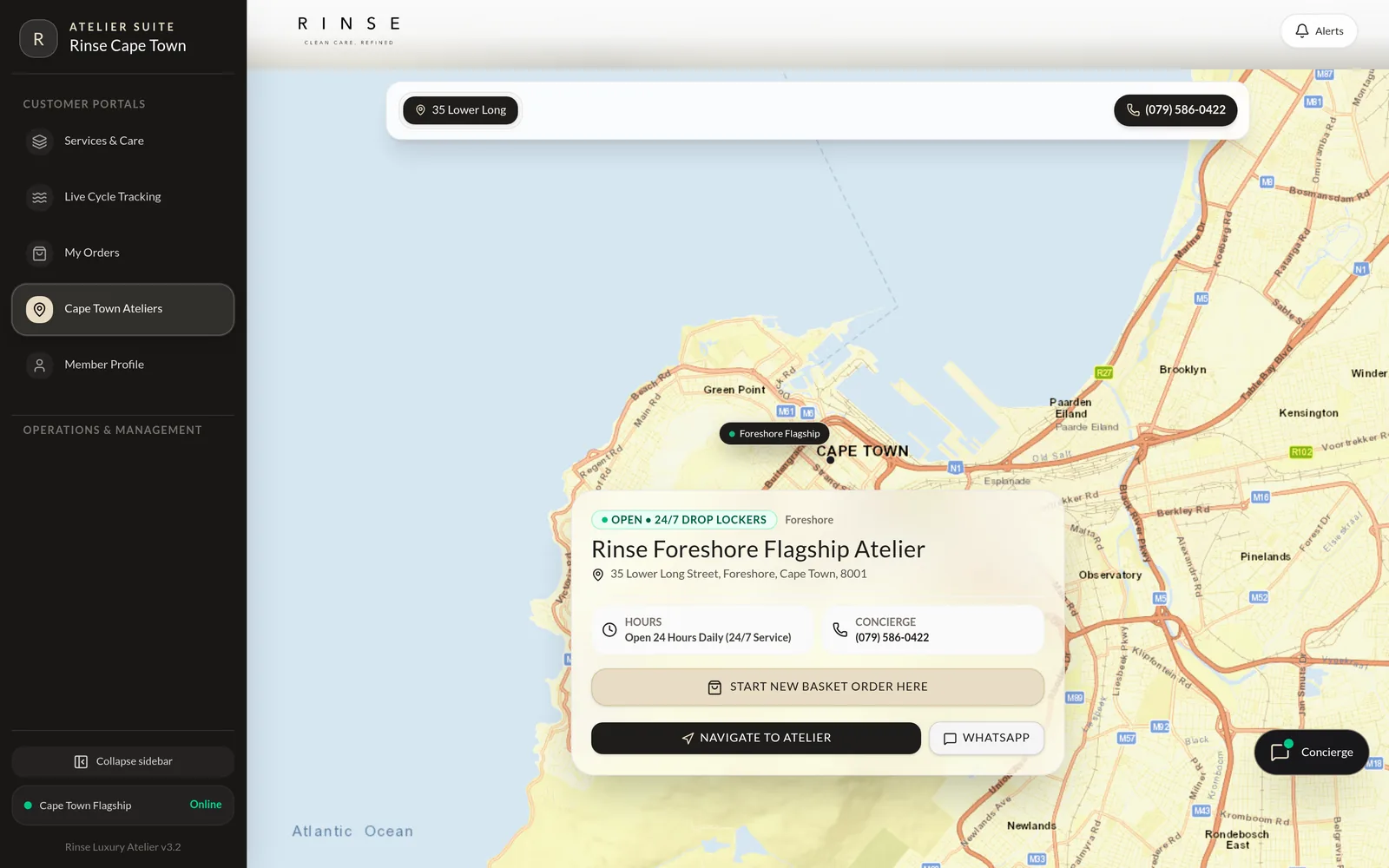Click the 35 Lower Long Street address line
Viewport: 1389px width, 868px height.
coord(738,574)
